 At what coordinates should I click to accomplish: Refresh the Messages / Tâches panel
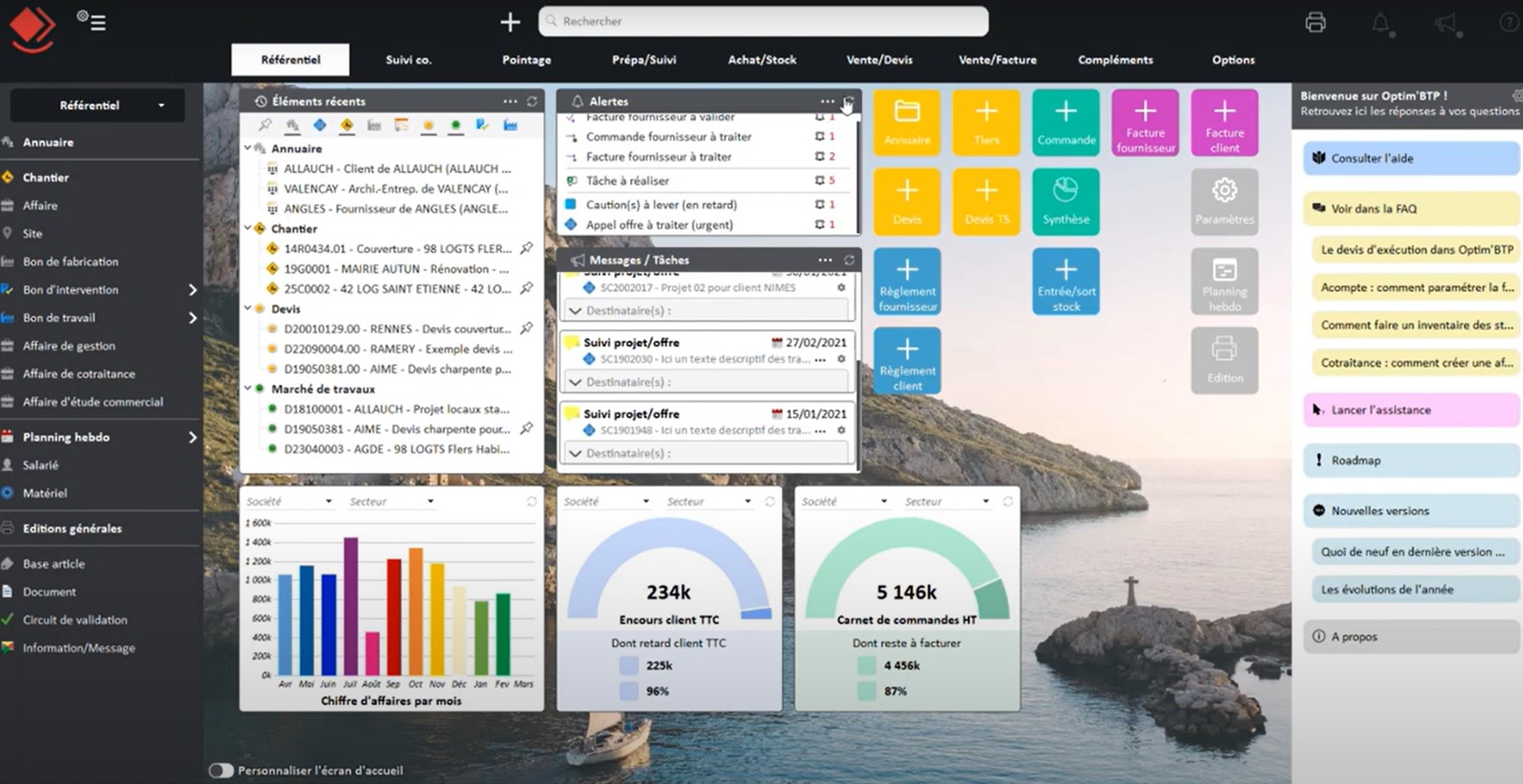pos(849,260)
